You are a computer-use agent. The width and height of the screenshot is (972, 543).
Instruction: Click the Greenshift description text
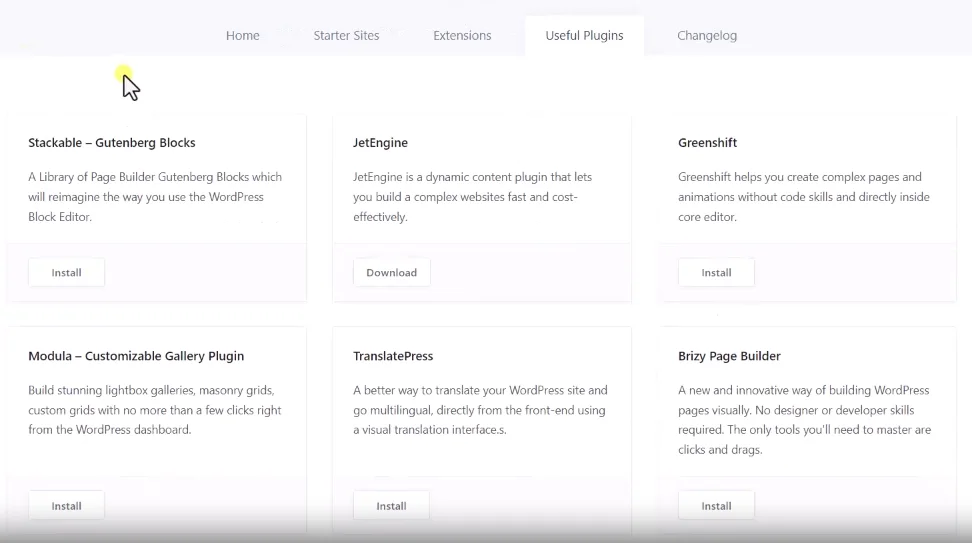tap(800, 197)
